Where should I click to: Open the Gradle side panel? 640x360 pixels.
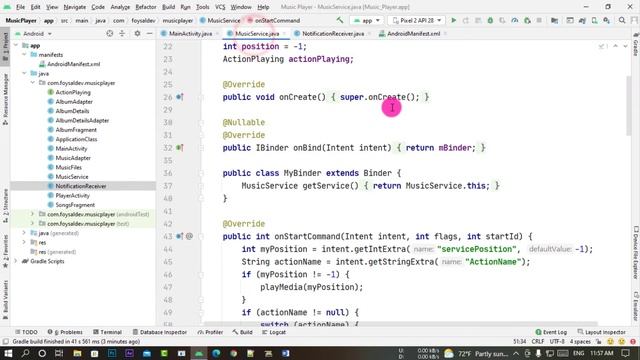(636, 45)
